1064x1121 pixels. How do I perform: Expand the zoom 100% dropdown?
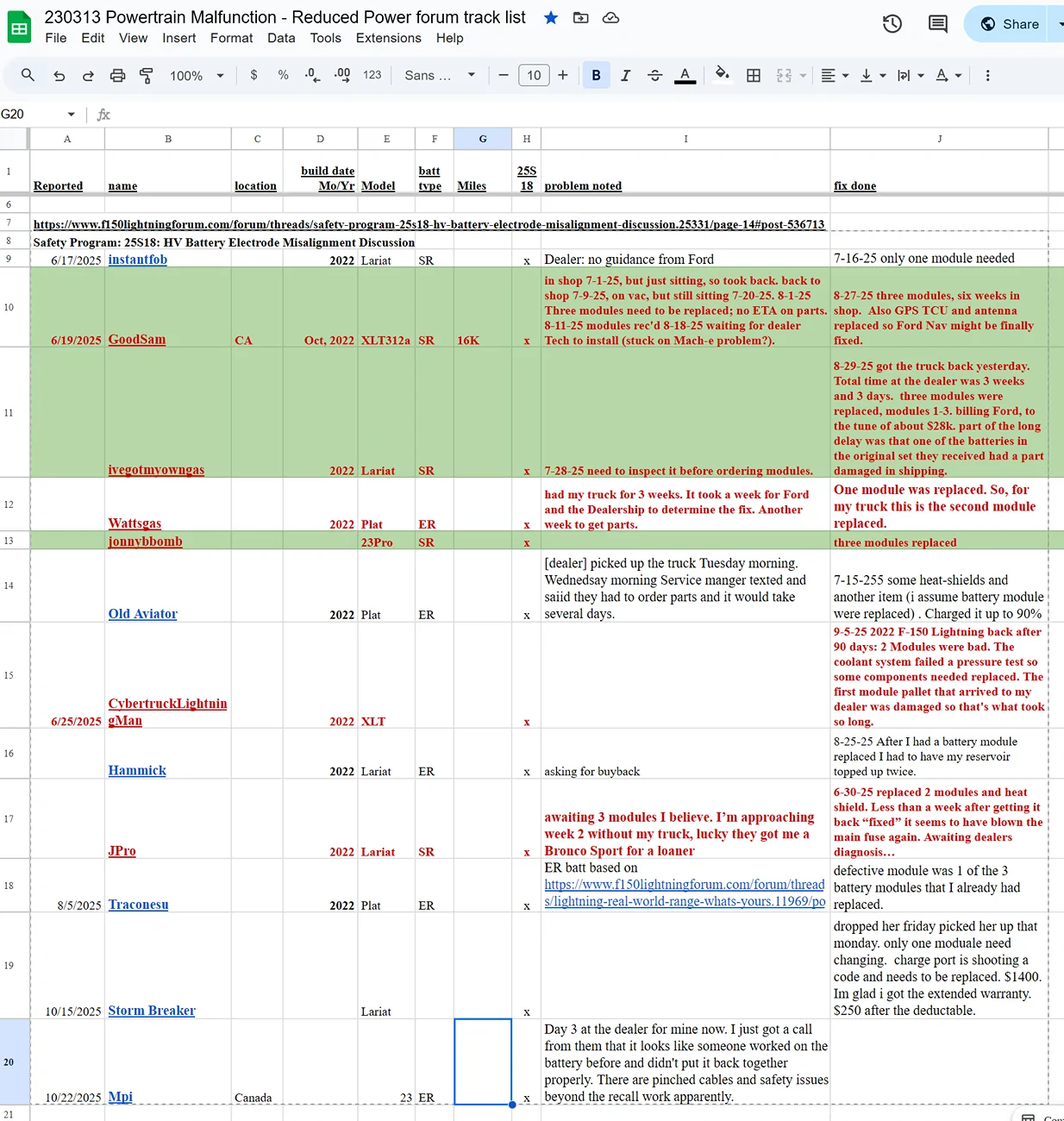[197, 76]
